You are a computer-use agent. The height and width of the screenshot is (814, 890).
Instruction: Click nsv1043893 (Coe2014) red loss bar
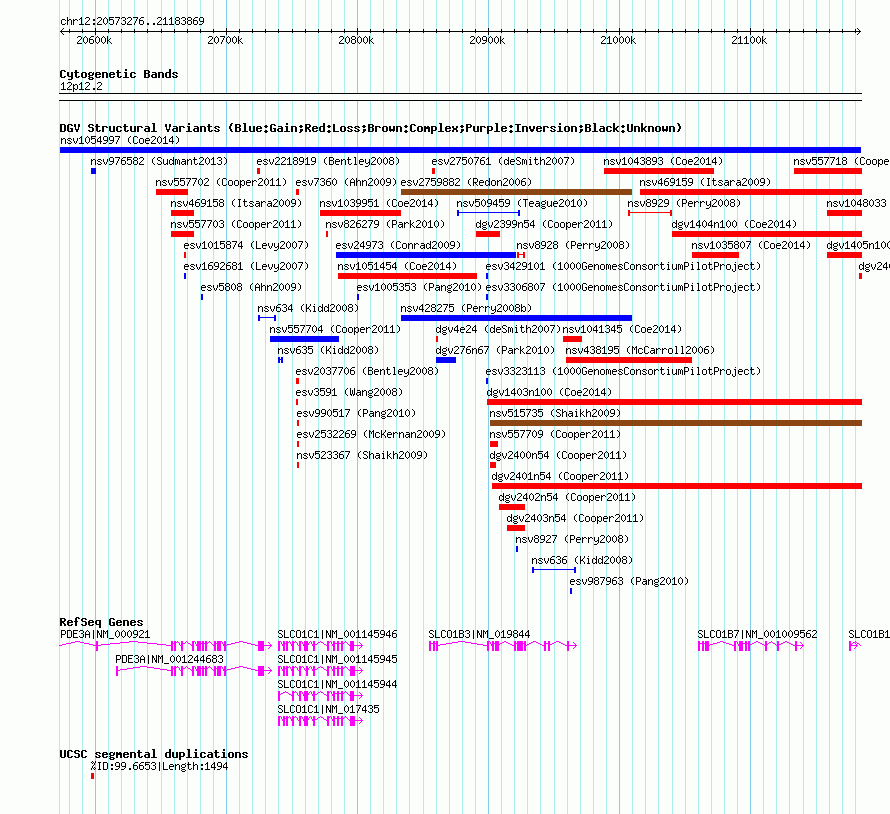pos(659,171)
